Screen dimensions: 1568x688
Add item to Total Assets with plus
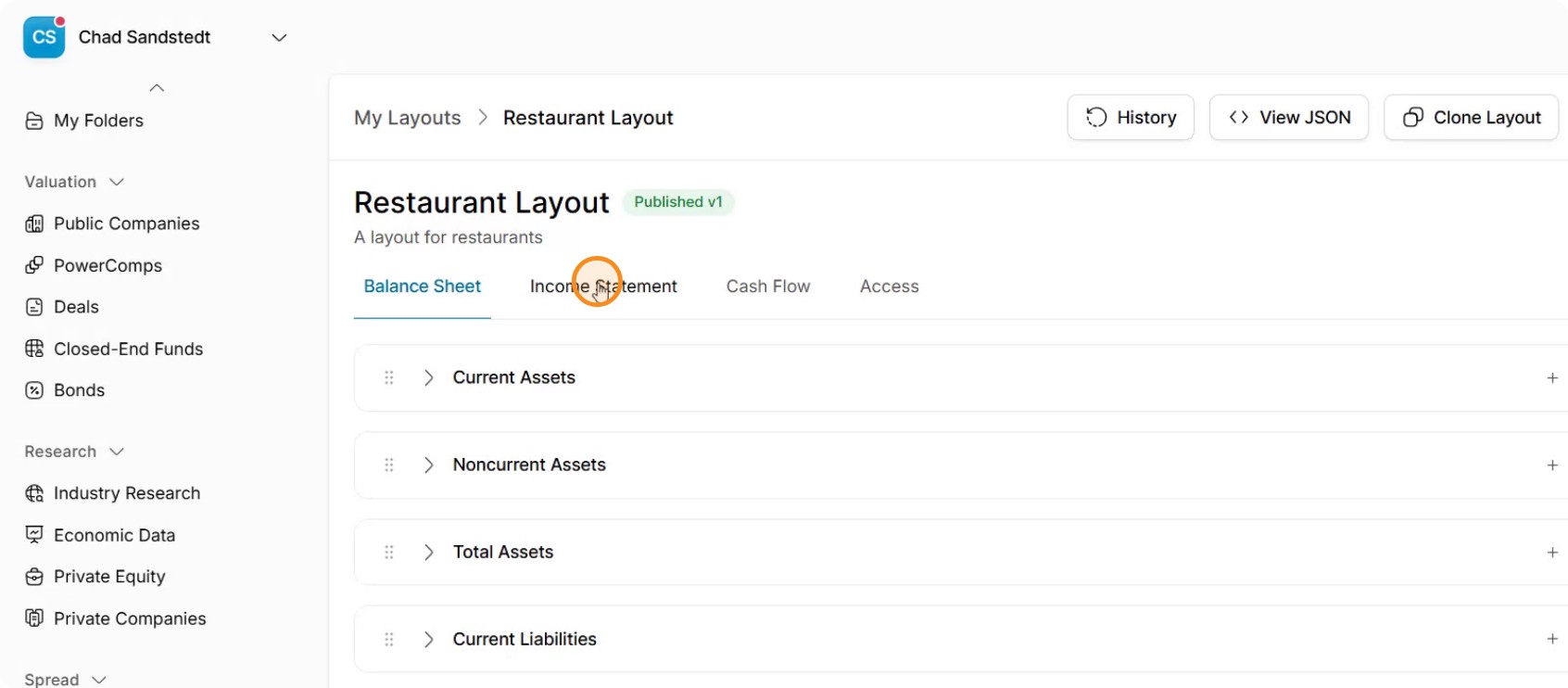click(1552, 552)
